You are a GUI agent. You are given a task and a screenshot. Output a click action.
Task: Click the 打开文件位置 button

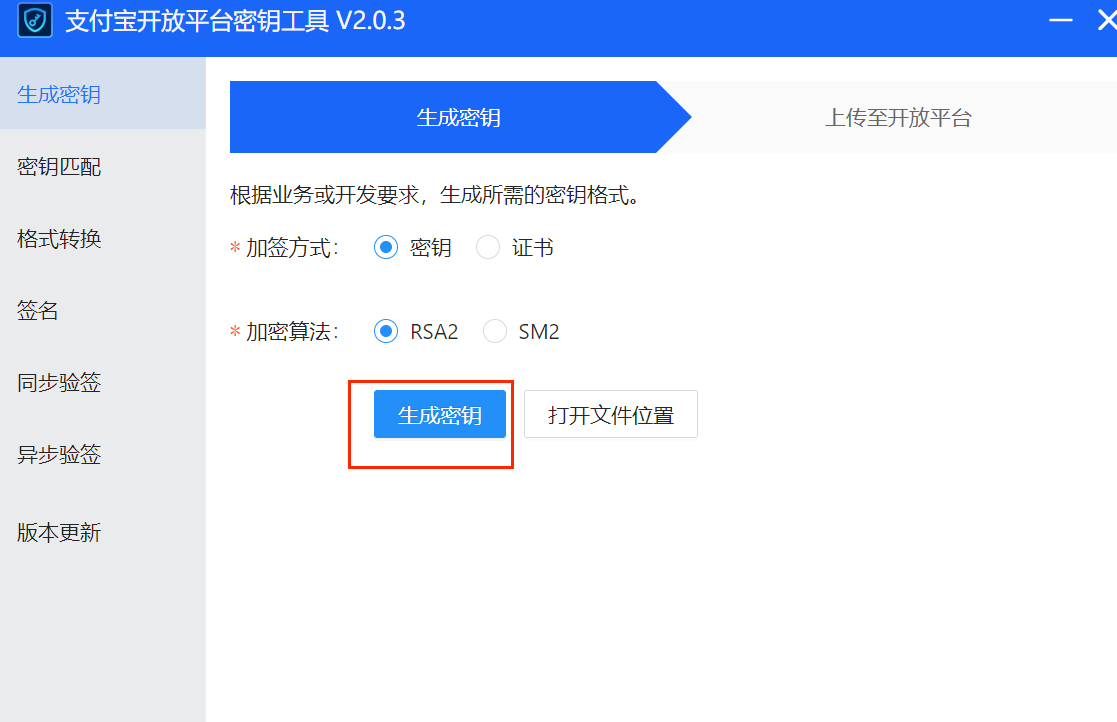click(x=611, y=414)
